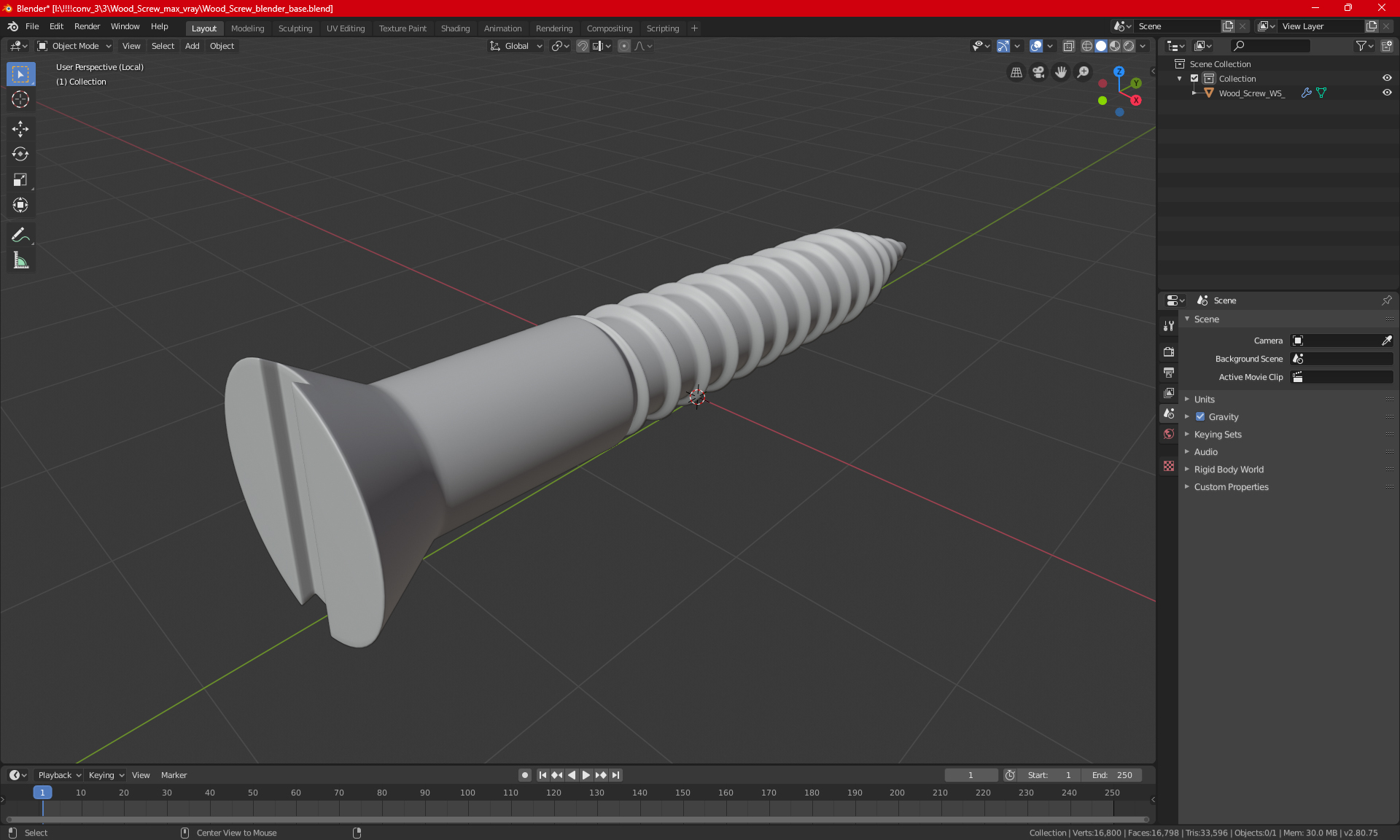1400x840 pixels.
Task: Click frame 100 on the timeline
Action: click(467, 793)
